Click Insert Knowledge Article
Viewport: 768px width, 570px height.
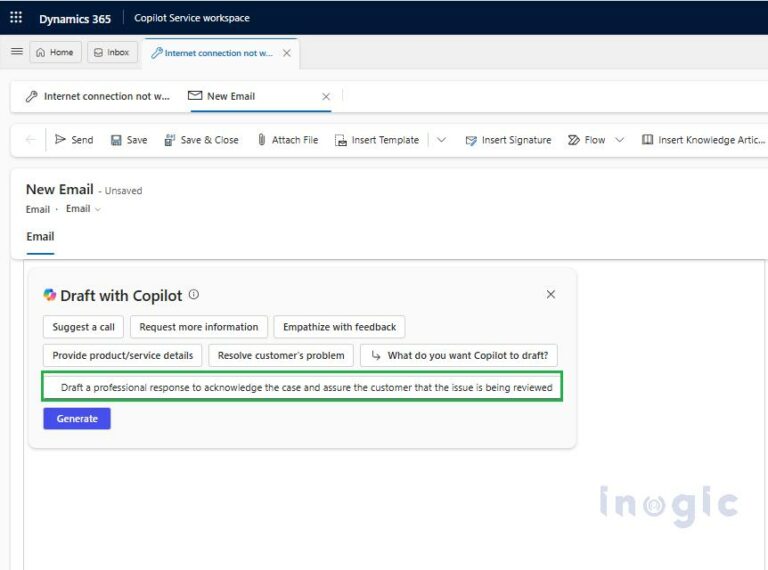703,140
